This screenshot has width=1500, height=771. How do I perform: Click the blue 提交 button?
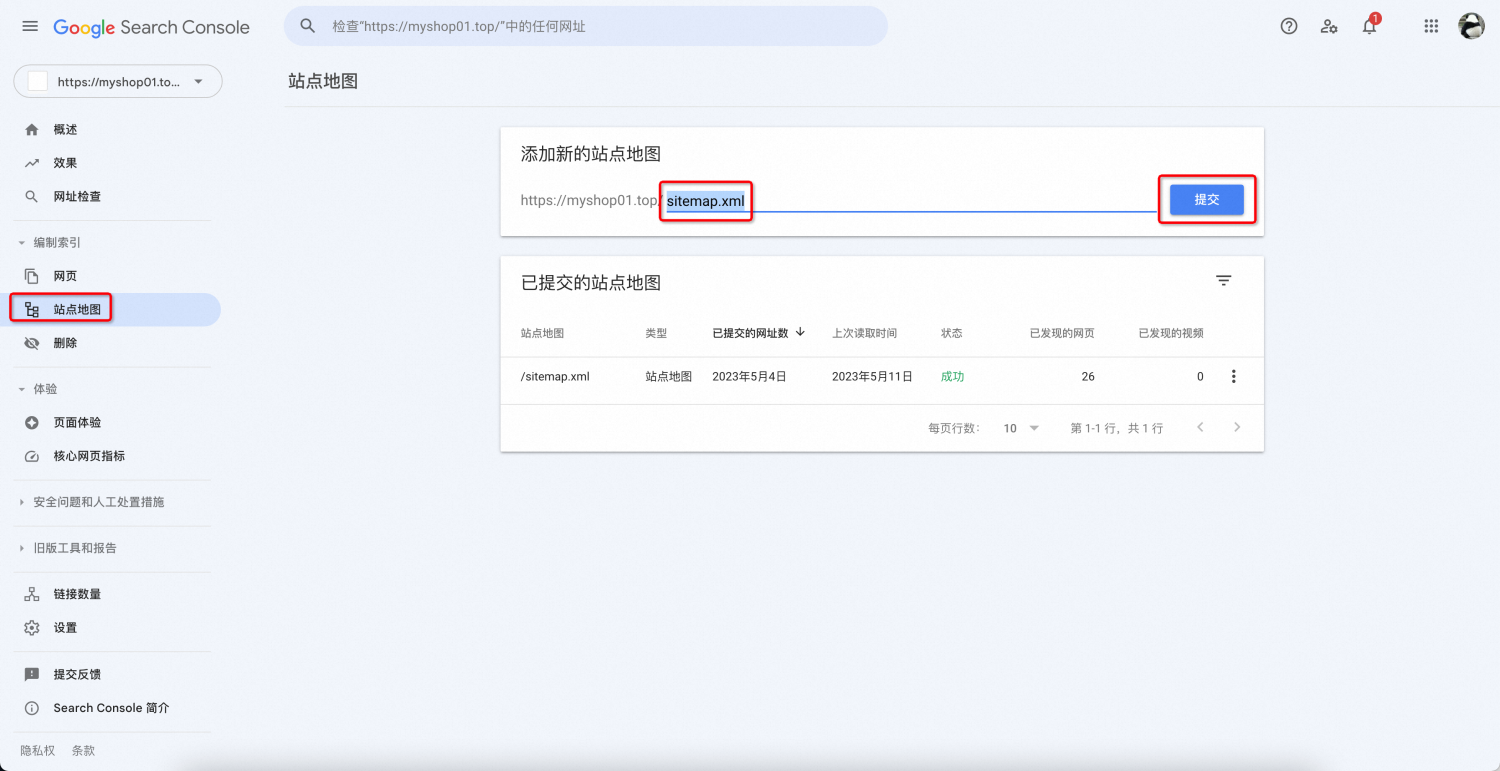click(1207, 200)
